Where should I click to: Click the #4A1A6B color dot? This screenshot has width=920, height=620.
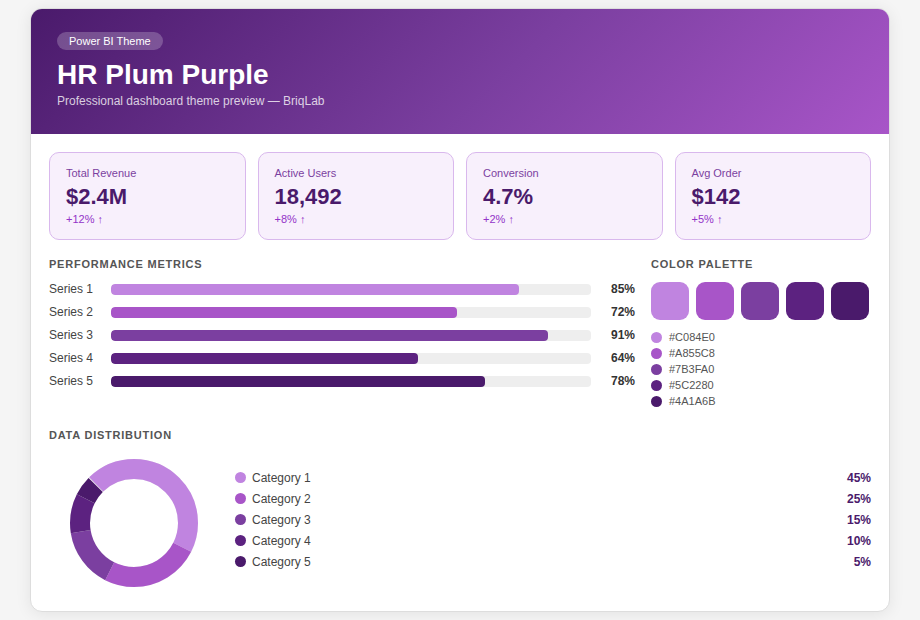[657, 402]
